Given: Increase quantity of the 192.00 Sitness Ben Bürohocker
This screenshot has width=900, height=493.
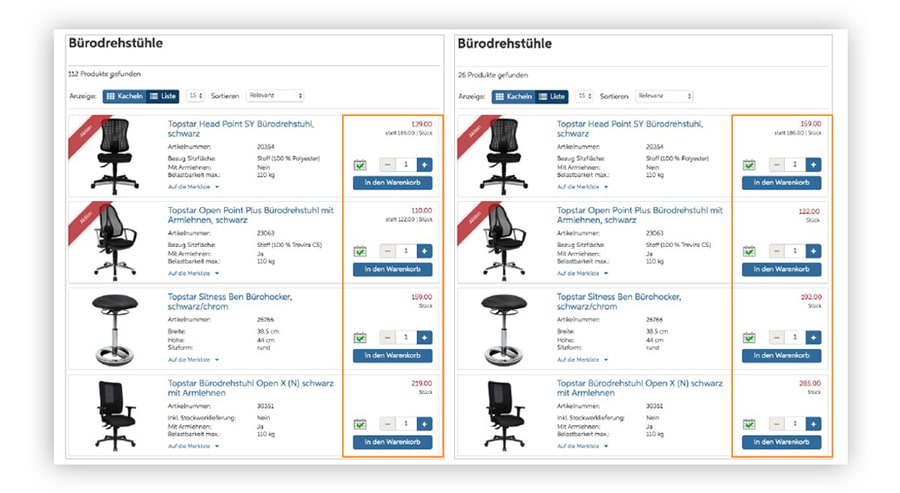Looking at the screenshot, I should (813, 337).
